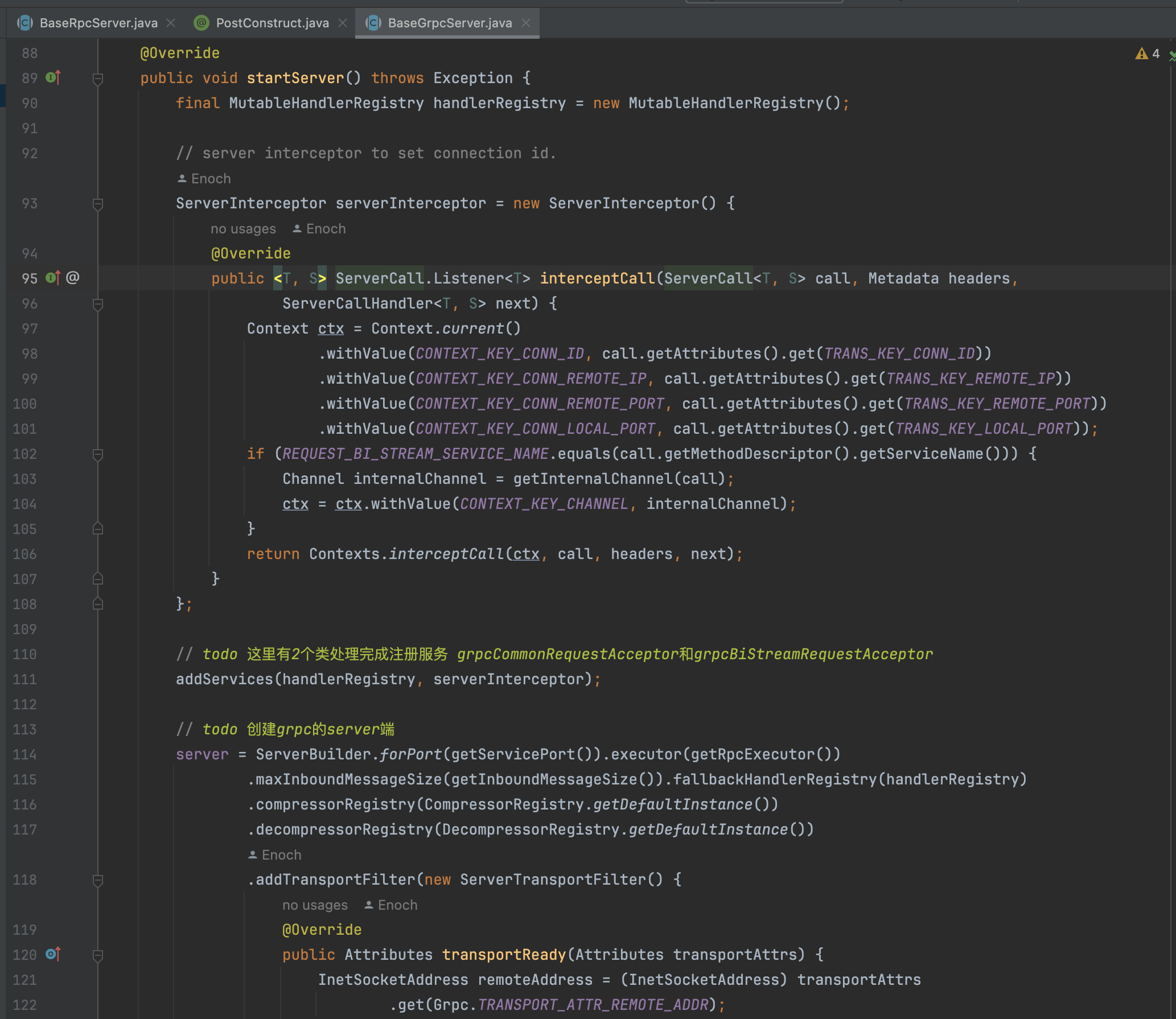Click CONTEXT_KEY_CONN_ID constant on line 98
The height and width of the screenshot is (1019, 1176).
point(500,354)
